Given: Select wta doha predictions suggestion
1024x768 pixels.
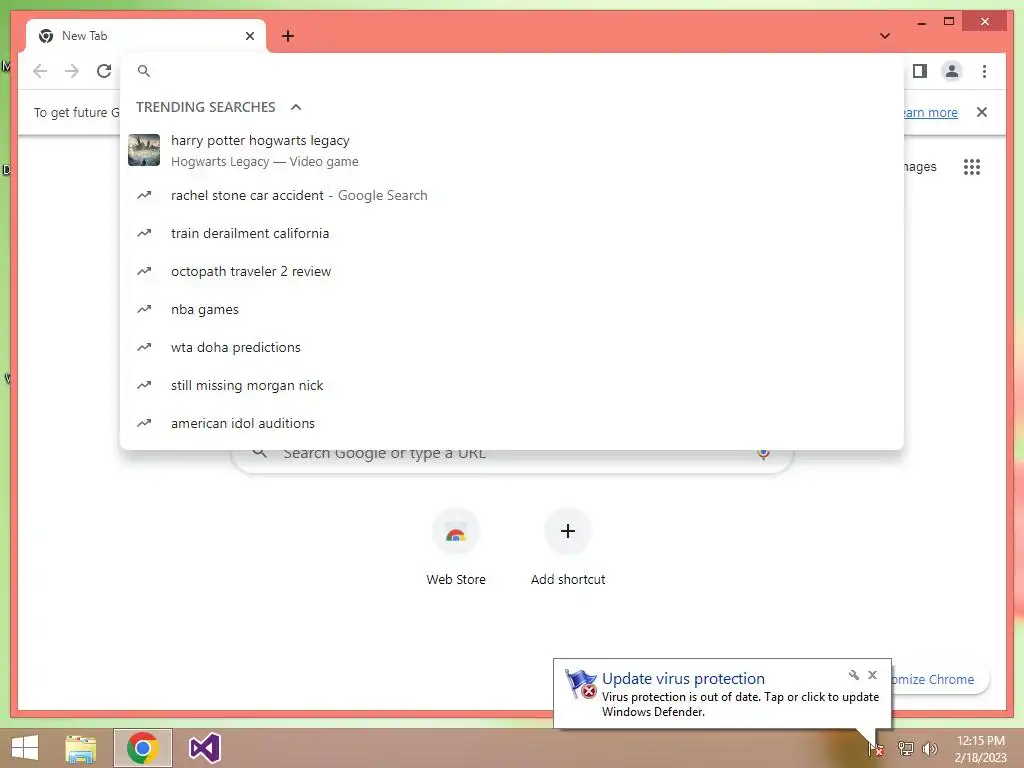Looking at the screenshot, I should (512, 347).
